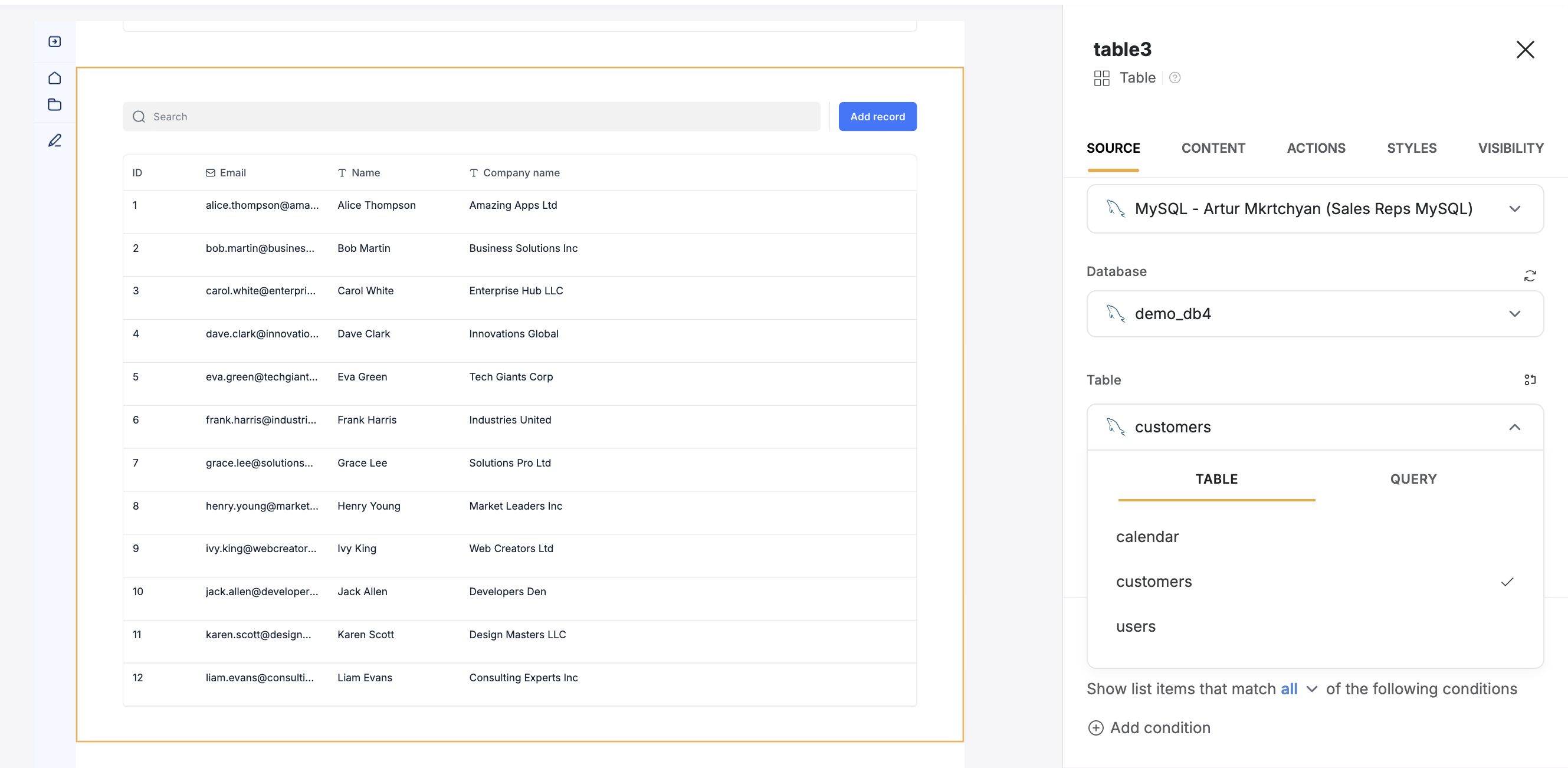Switch to the CONTENT tab

coord(1212,148)
